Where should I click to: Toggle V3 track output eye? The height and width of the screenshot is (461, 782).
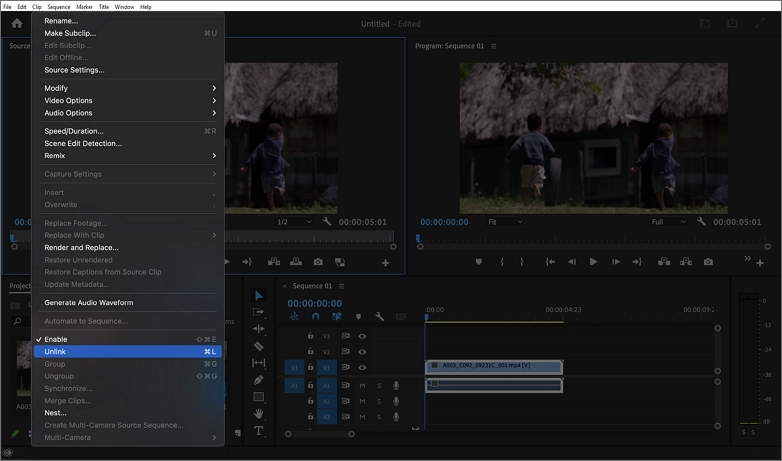point(363,336)
